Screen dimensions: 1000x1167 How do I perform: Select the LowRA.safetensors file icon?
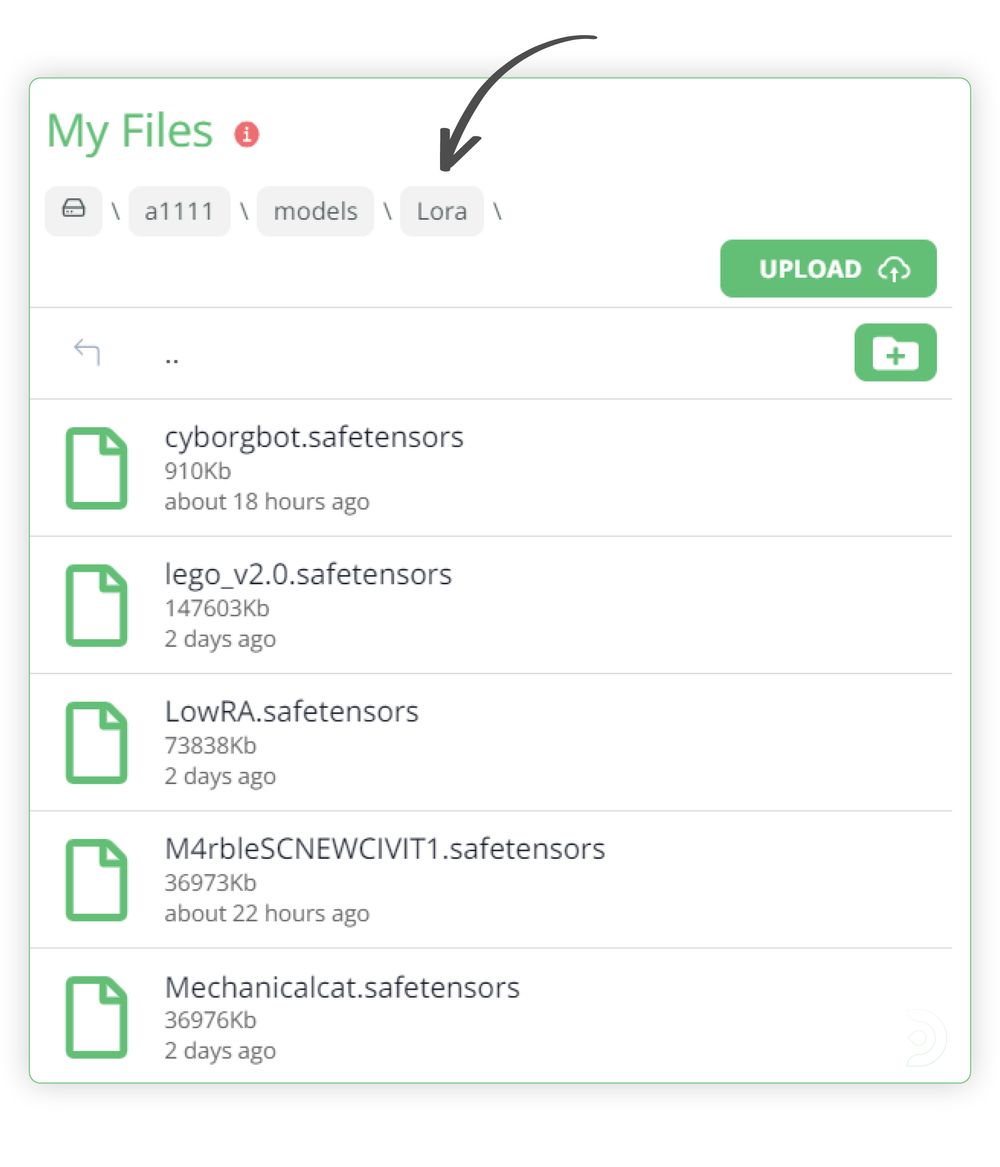coord(97,741)
